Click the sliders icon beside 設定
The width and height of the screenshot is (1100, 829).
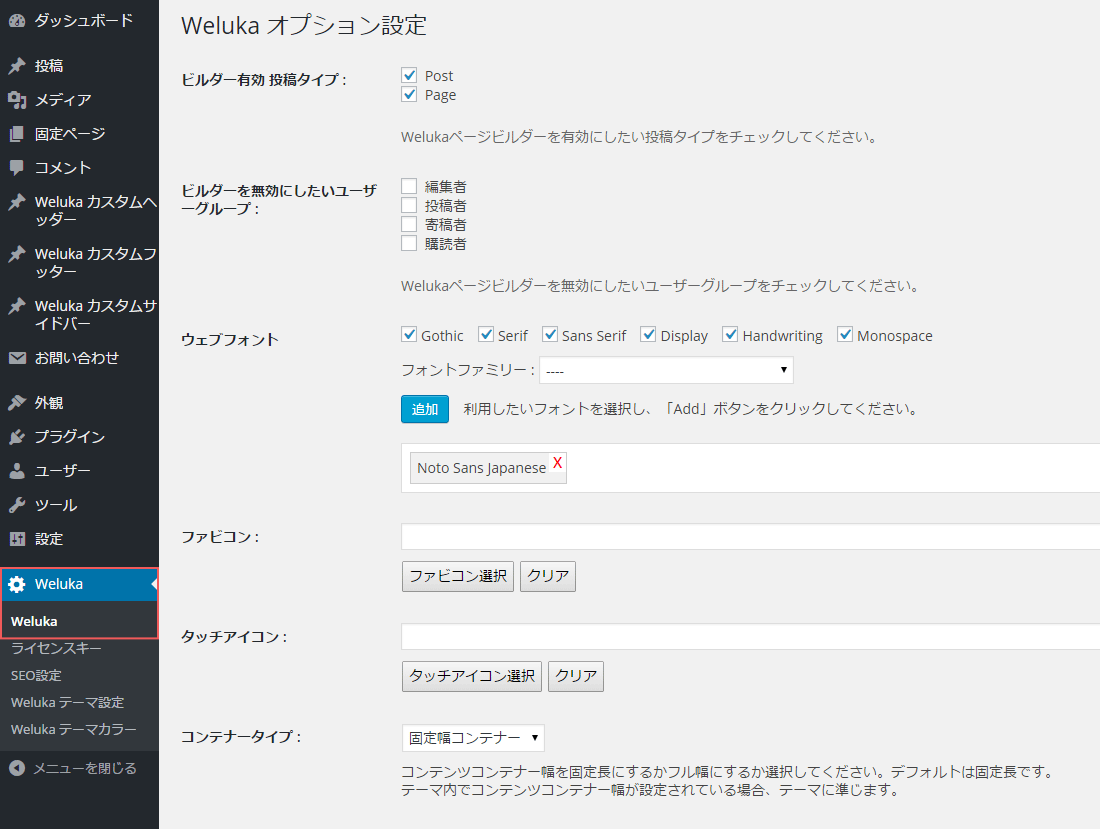(17, 539)
